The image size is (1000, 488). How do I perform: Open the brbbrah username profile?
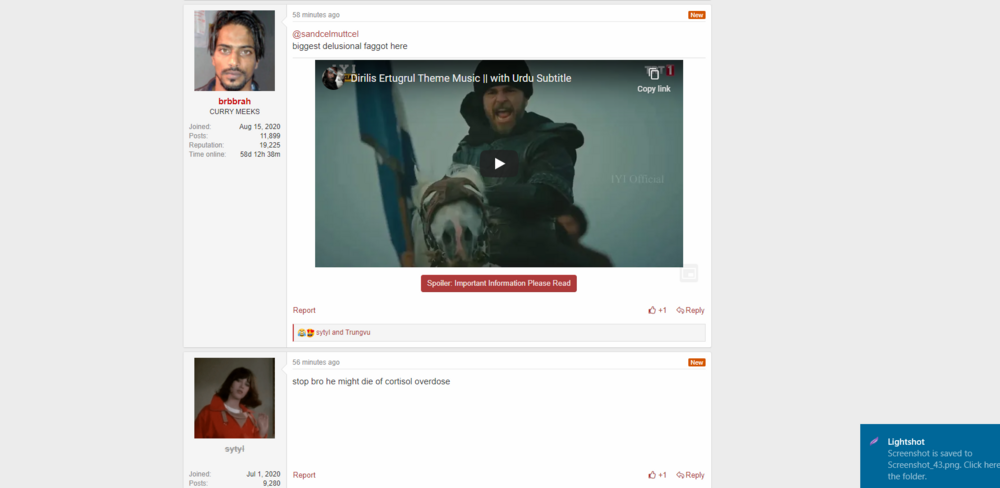point(235,101)
